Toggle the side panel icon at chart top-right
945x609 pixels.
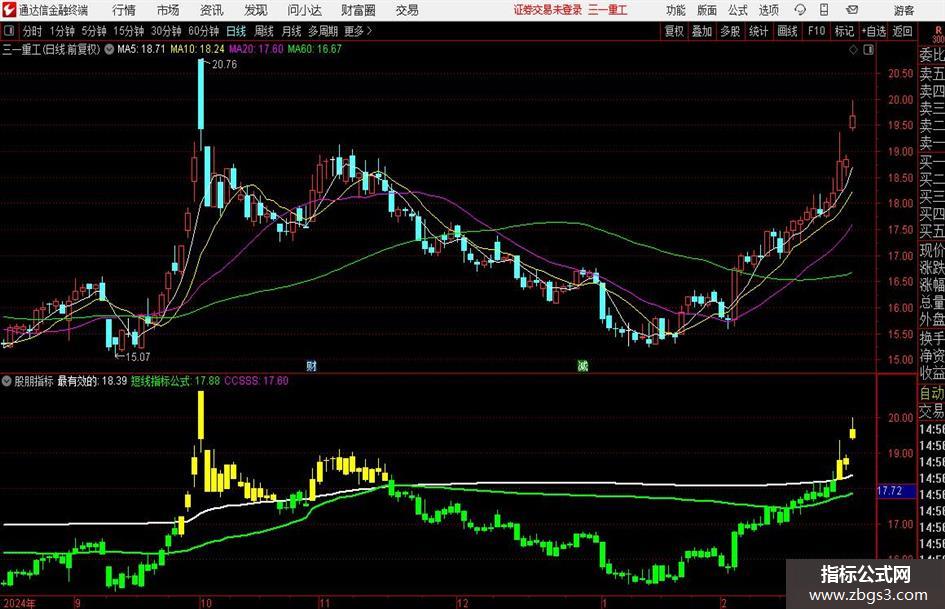point(868,50)
